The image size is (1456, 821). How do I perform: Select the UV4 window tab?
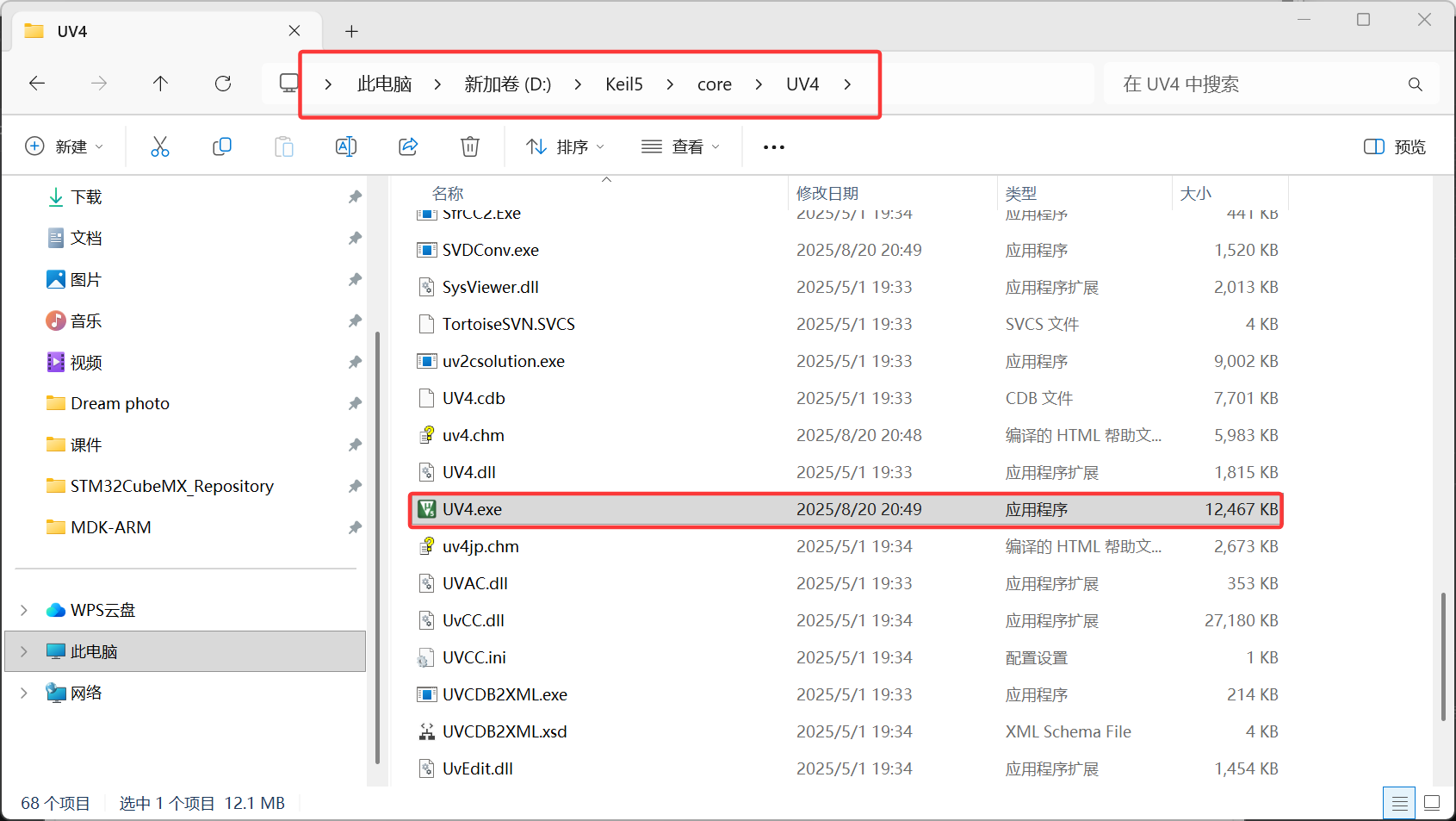(166, 31)
